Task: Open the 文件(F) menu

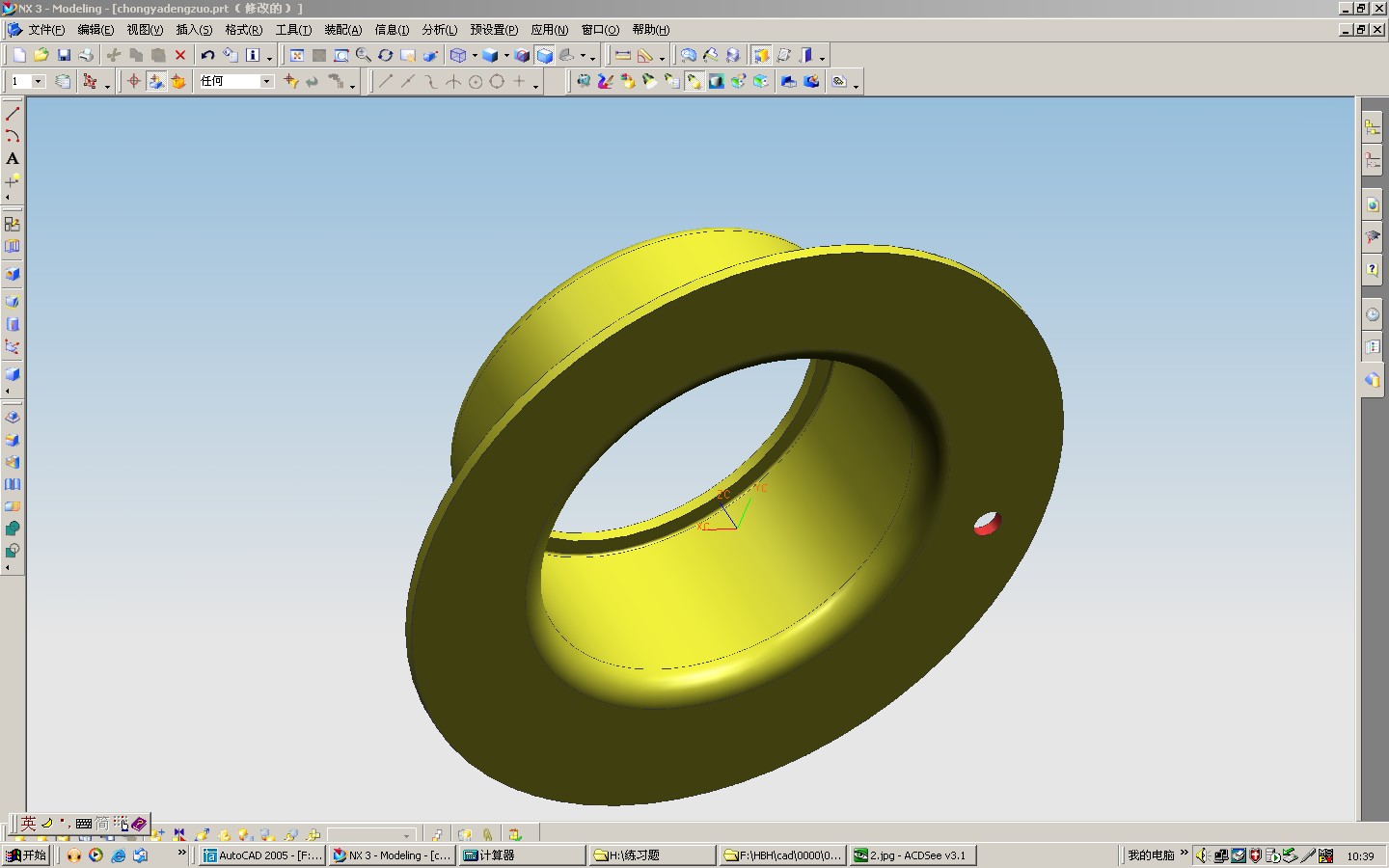Action: pyautogui.click(x=46, y=30)
